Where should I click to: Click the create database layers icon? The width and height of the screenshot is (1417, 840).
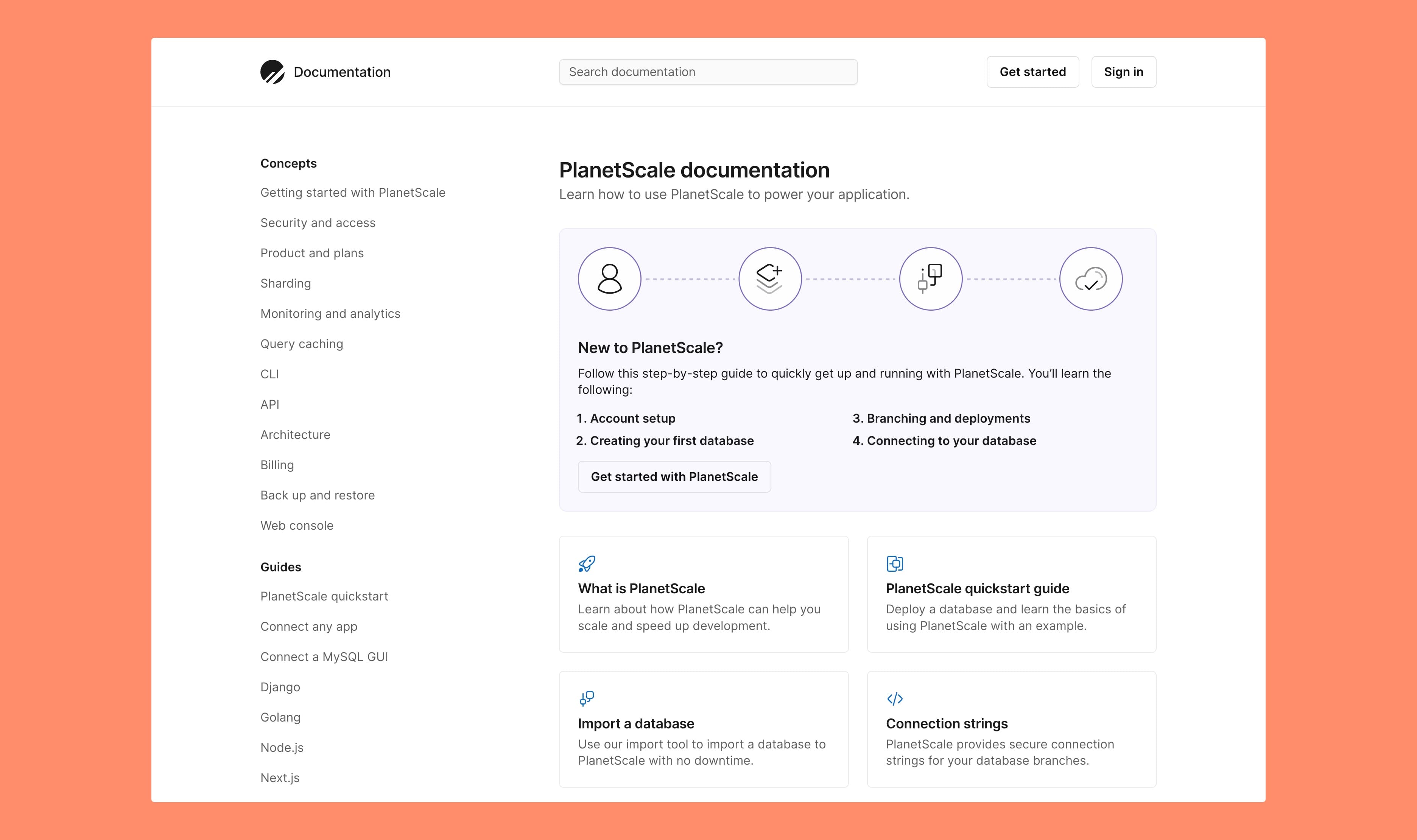coord(769,278)
